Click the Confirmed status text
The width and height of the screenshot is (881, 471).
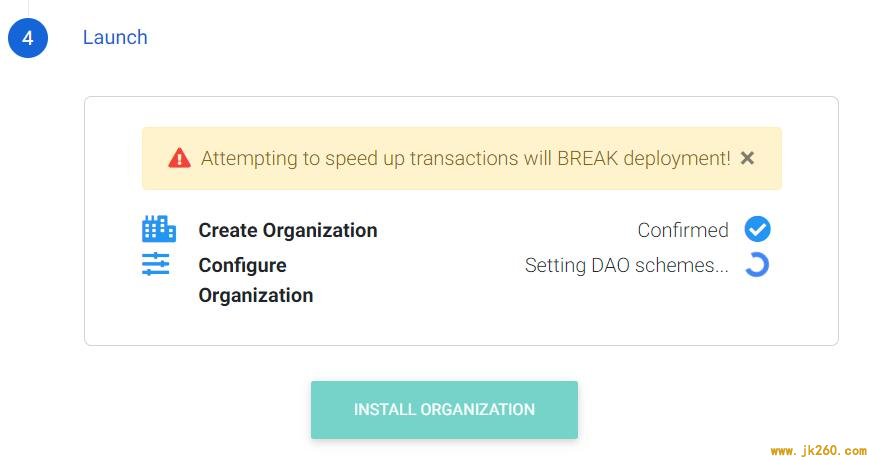(x=683, y=230)
